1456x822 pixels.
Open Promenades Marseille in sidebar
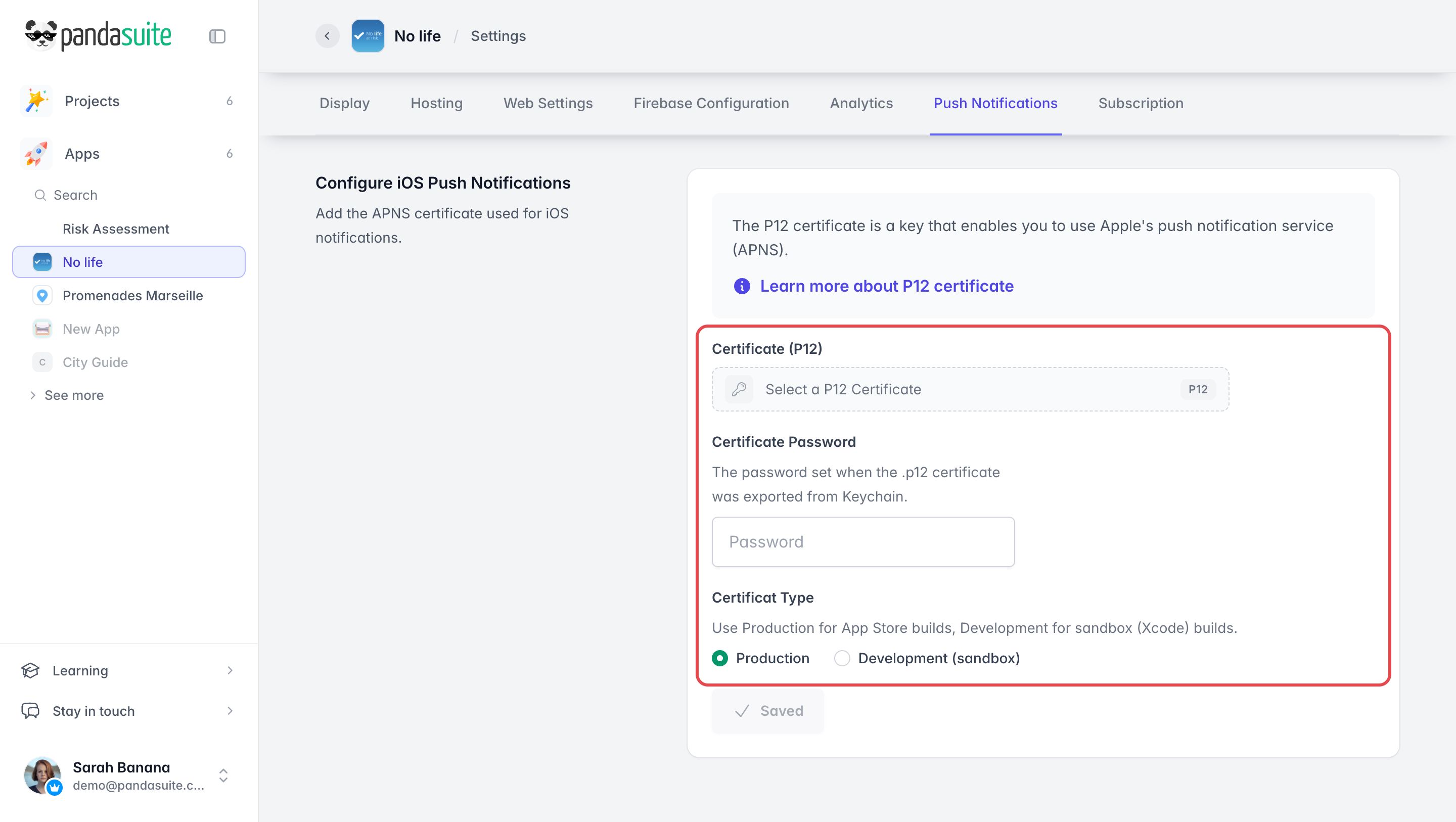(132, 295)
